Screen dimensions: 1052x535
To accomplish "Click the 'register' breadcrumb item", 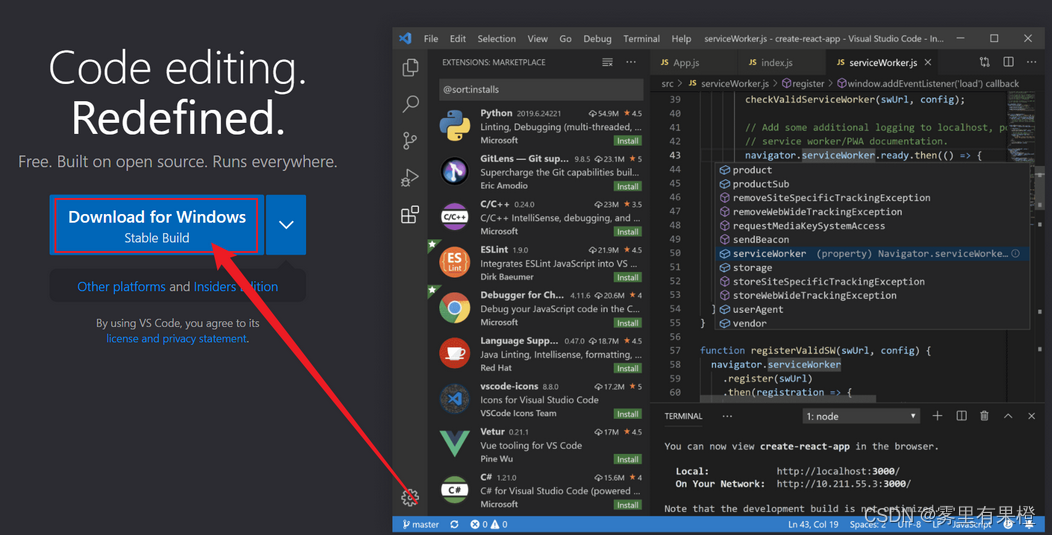I will 802,83.
